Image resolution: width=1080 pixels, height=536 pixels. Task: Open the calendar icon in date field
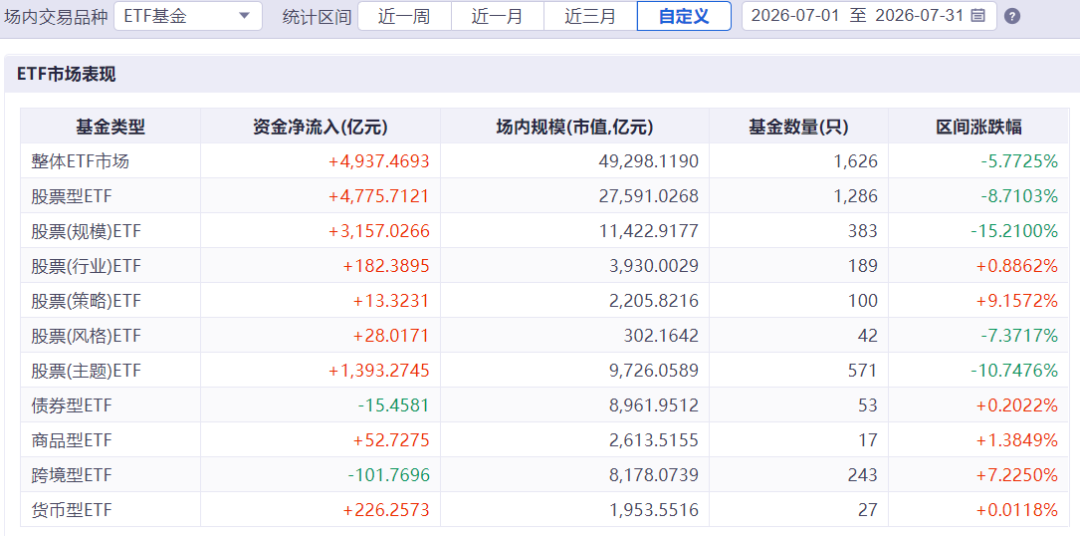977,16
